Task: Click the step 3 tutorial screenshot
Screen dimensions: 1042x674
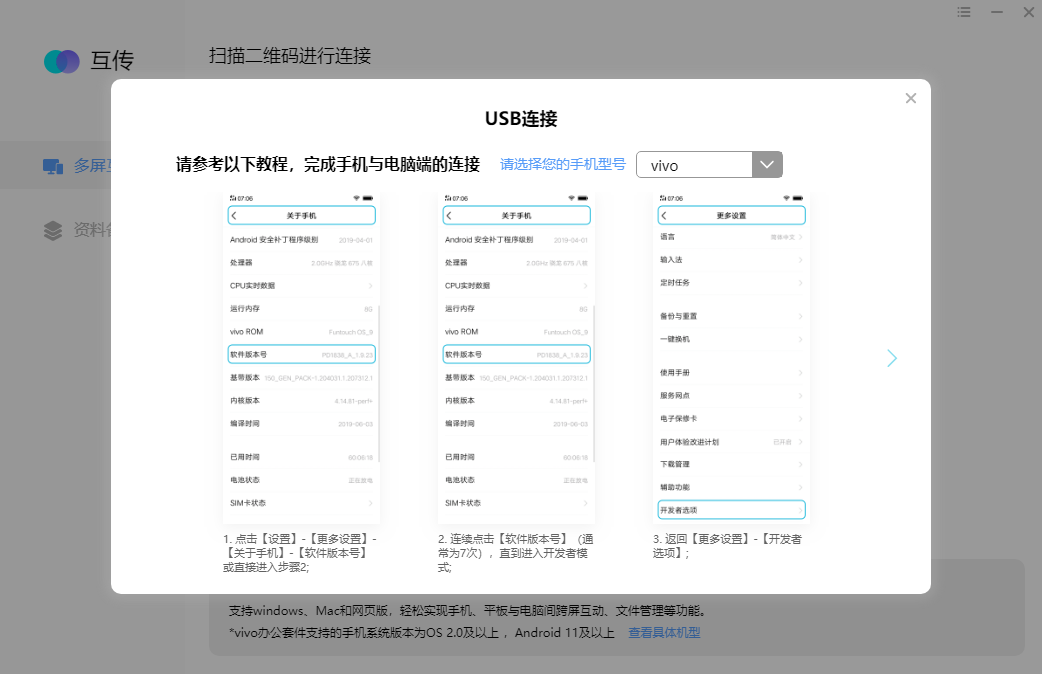Action: (730, 360)
